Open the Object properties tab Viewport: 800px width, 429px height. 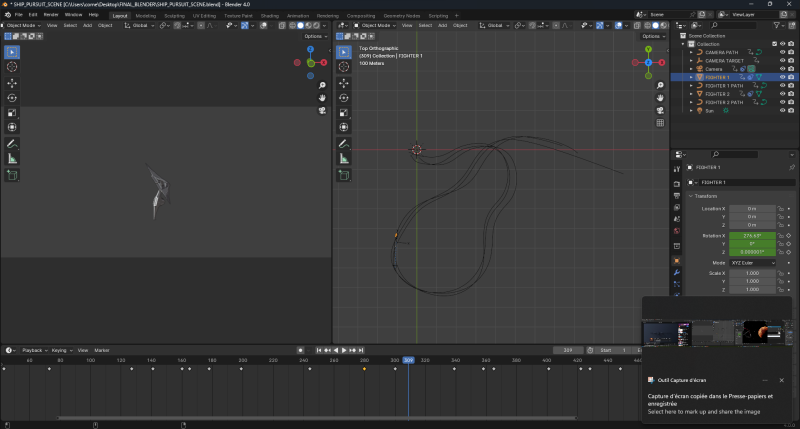coord(677,261)
